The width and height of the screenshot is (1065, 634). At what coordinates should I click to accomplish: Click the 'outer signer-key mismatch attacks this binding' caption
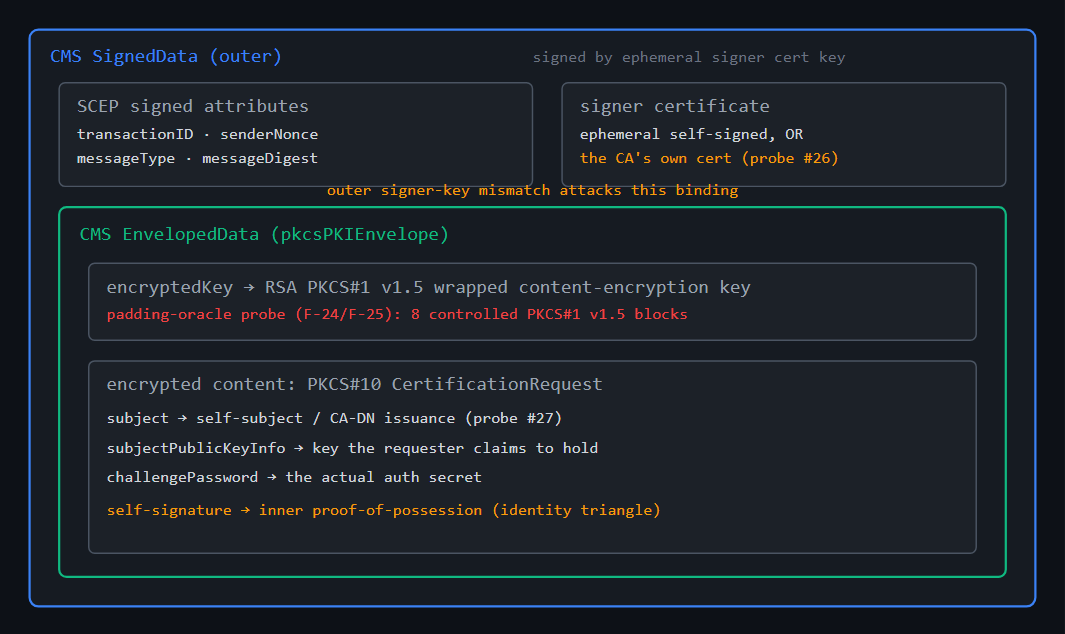coord(532,190)
